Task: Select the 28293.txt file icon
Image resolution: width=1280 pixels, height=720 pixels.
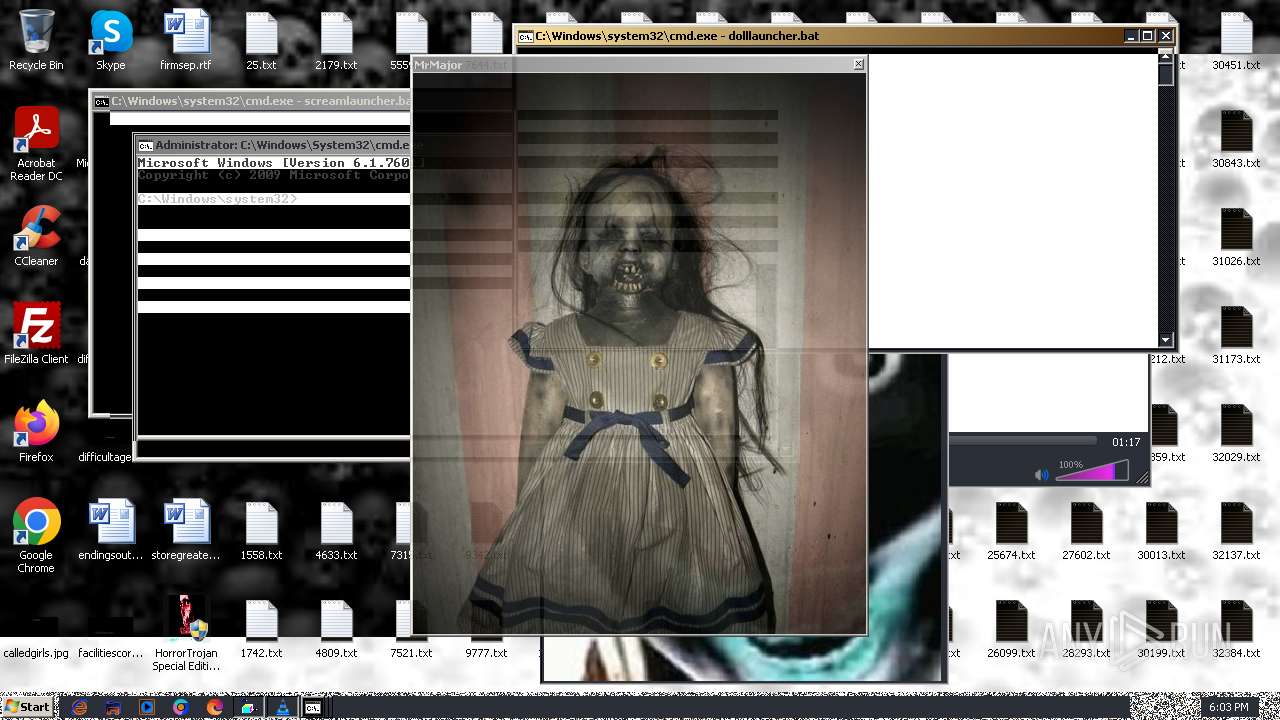Action: [1086, 628]
